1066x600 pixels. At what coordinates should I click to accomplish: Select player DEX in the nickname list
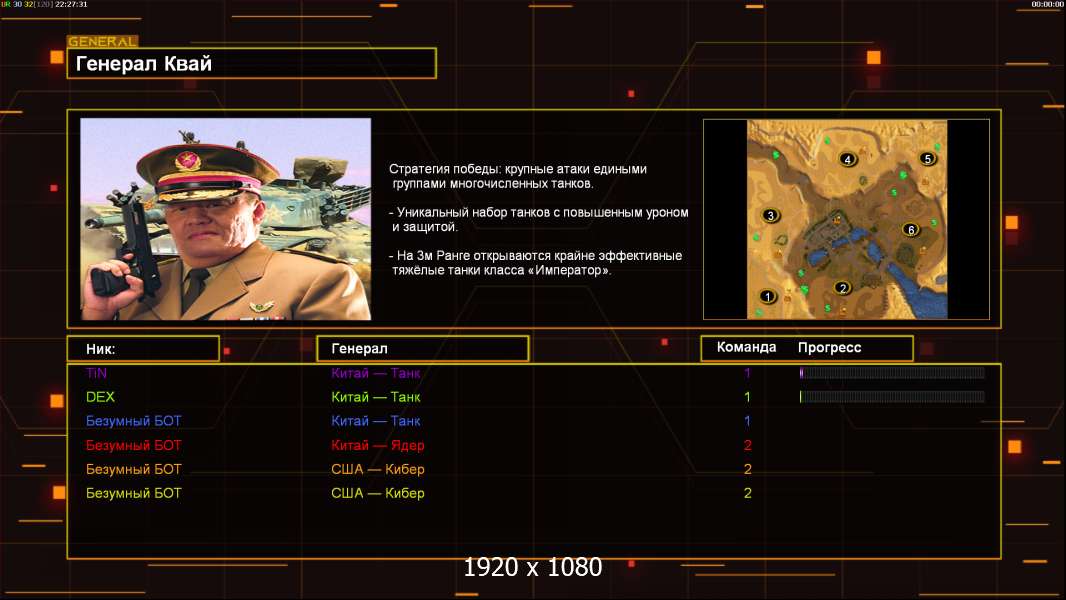pos(100,397)
